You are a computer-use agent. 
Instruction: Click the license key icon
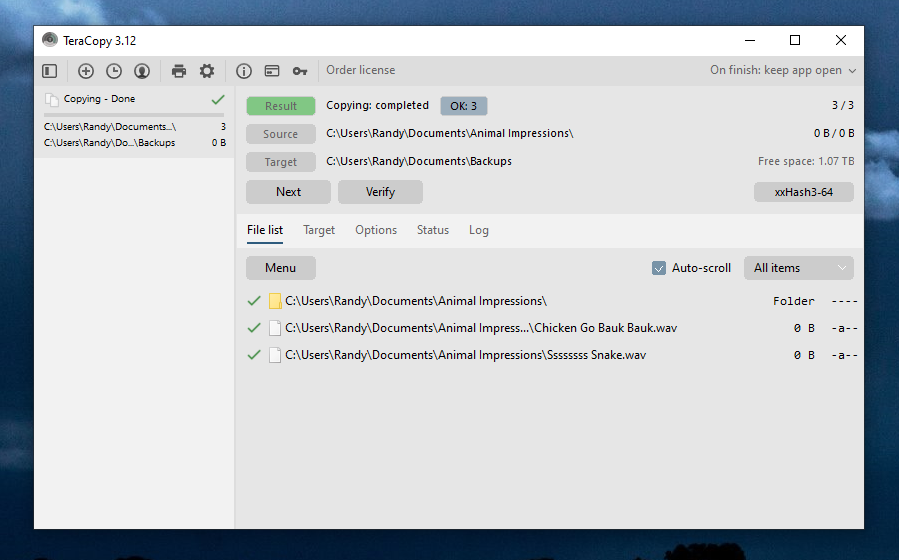(300, 71)
